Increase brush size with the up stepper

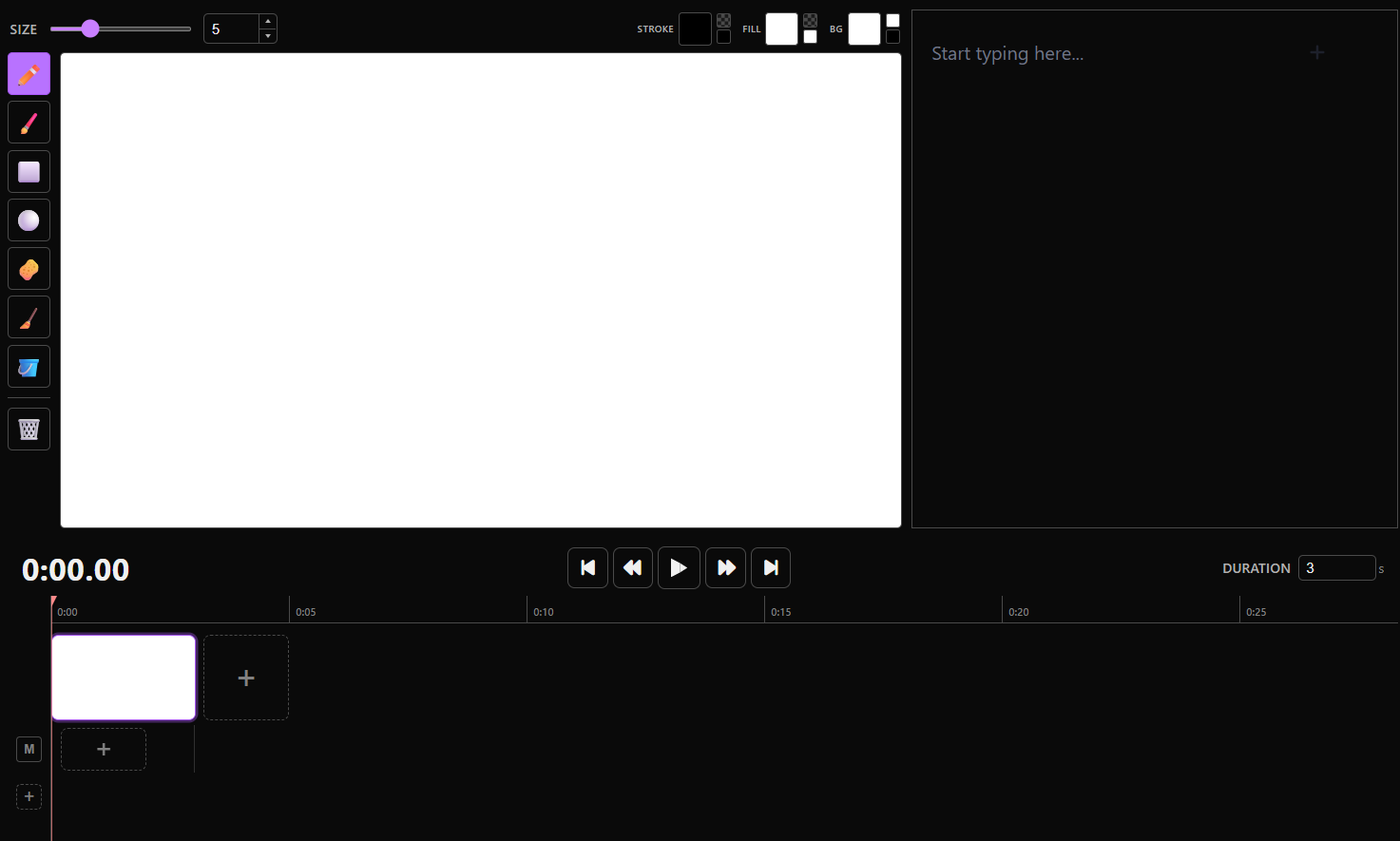click(267, 20)
